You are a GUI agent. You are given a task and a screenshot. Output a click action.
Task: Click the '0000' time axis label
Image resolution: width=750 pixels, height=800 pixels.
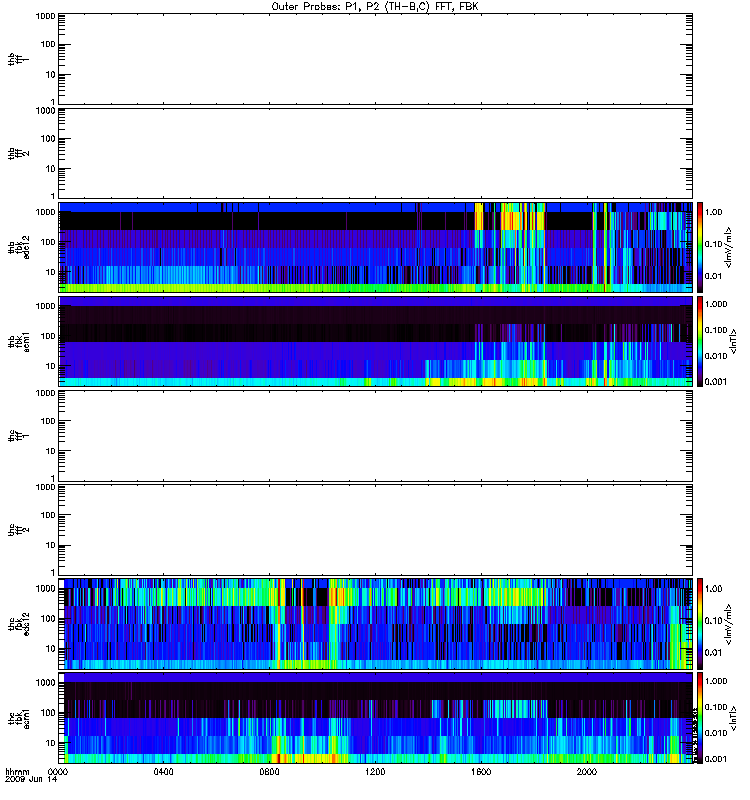[x=58, y=772]
